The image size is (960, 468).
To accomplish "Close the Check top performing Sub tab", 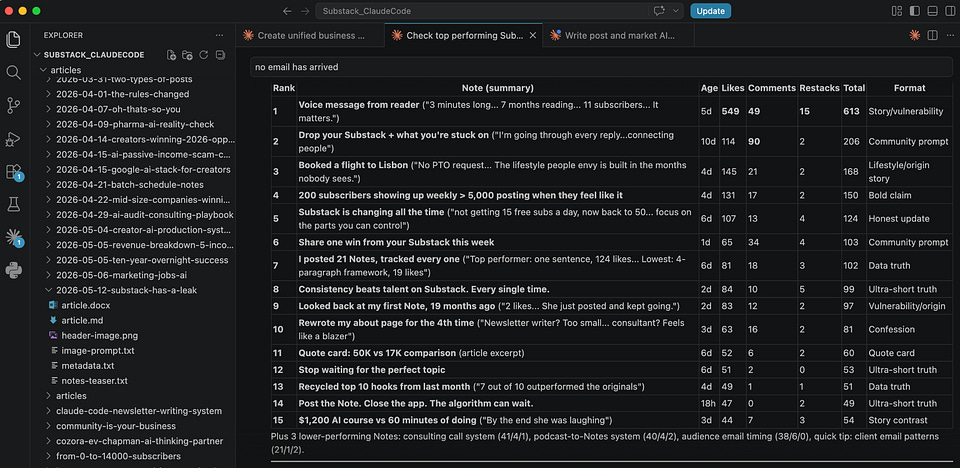I will [x=533, y=36].
